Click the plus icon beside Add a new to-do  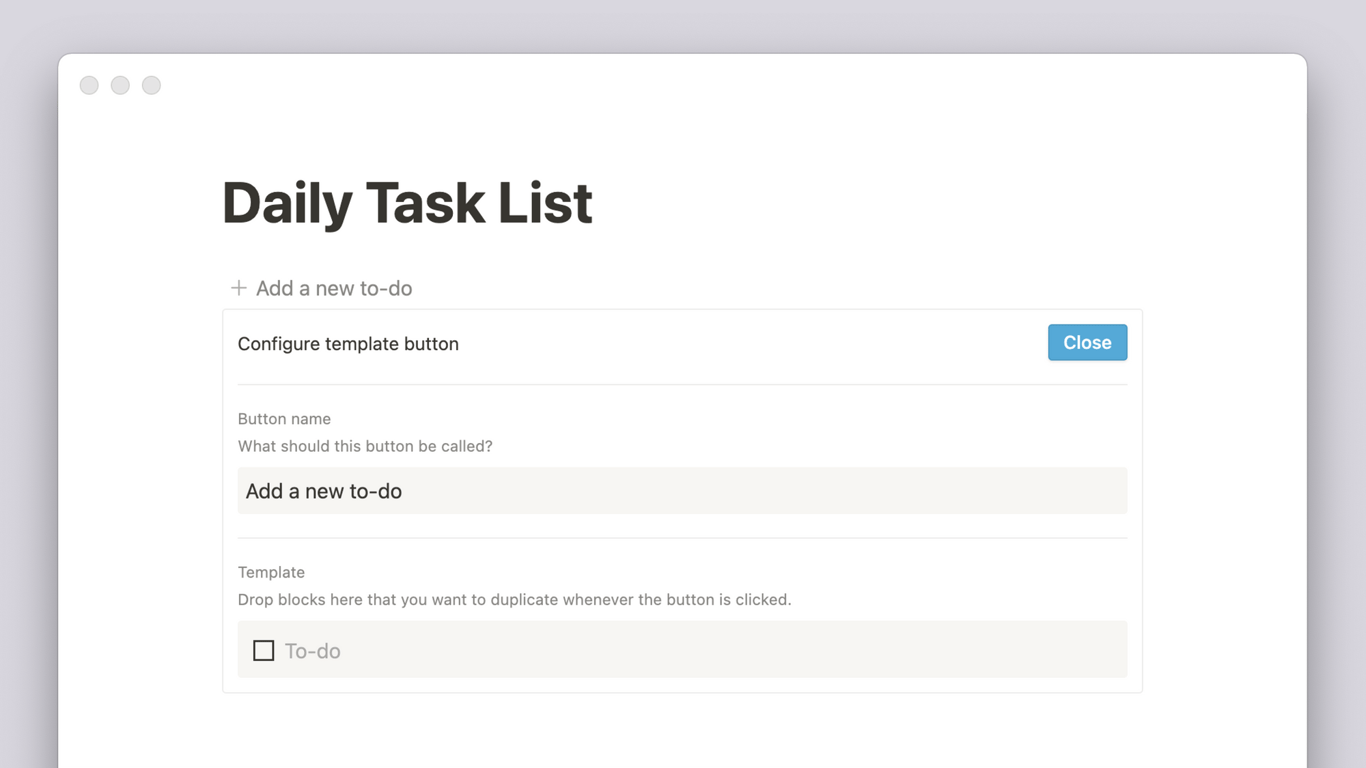pyautogui.click(x=238, y=288)
